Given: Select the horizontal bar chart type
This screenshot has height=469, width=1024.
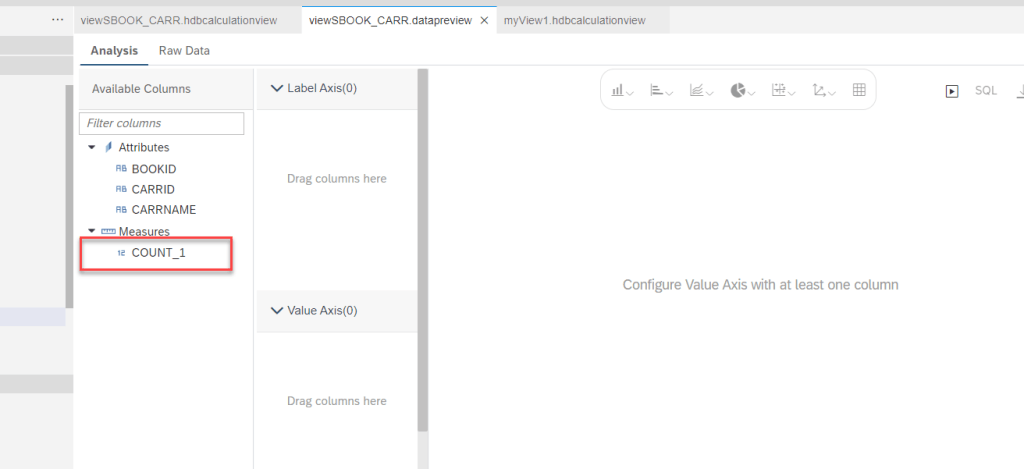Looking at the screenshot, I should point(661,90).
